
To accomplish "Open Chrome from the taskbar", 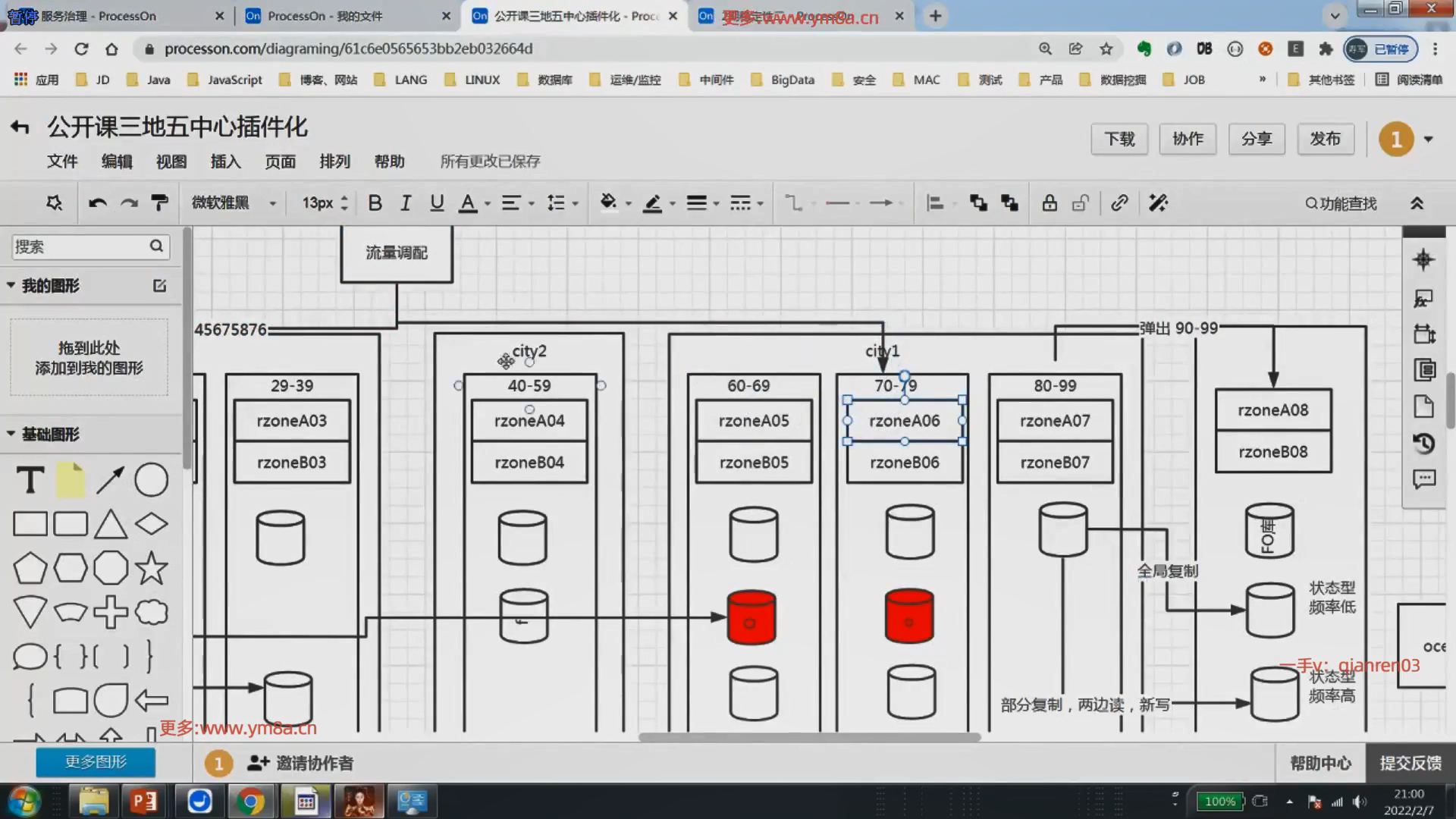I will 250,802.
